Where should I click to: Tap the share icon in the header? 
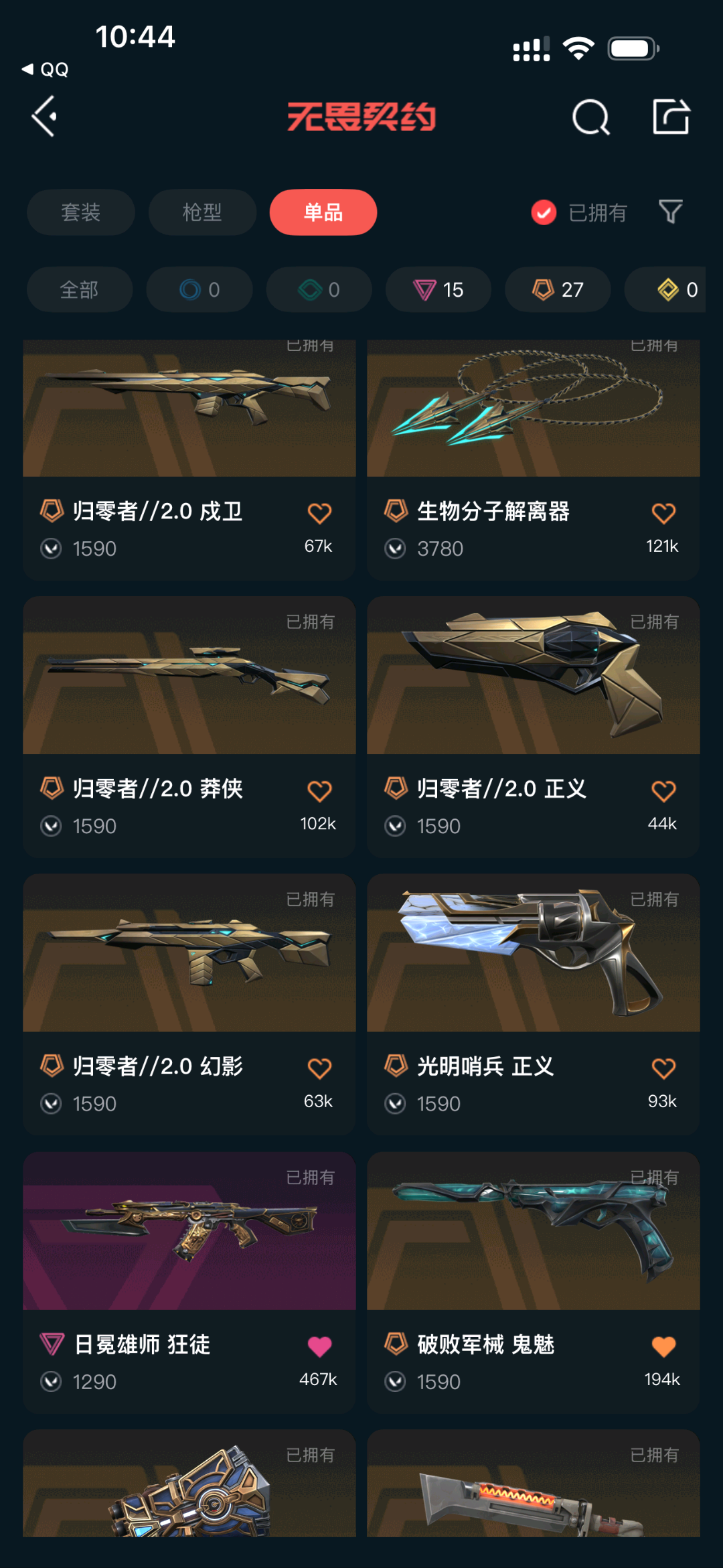[x=671, y=117]
